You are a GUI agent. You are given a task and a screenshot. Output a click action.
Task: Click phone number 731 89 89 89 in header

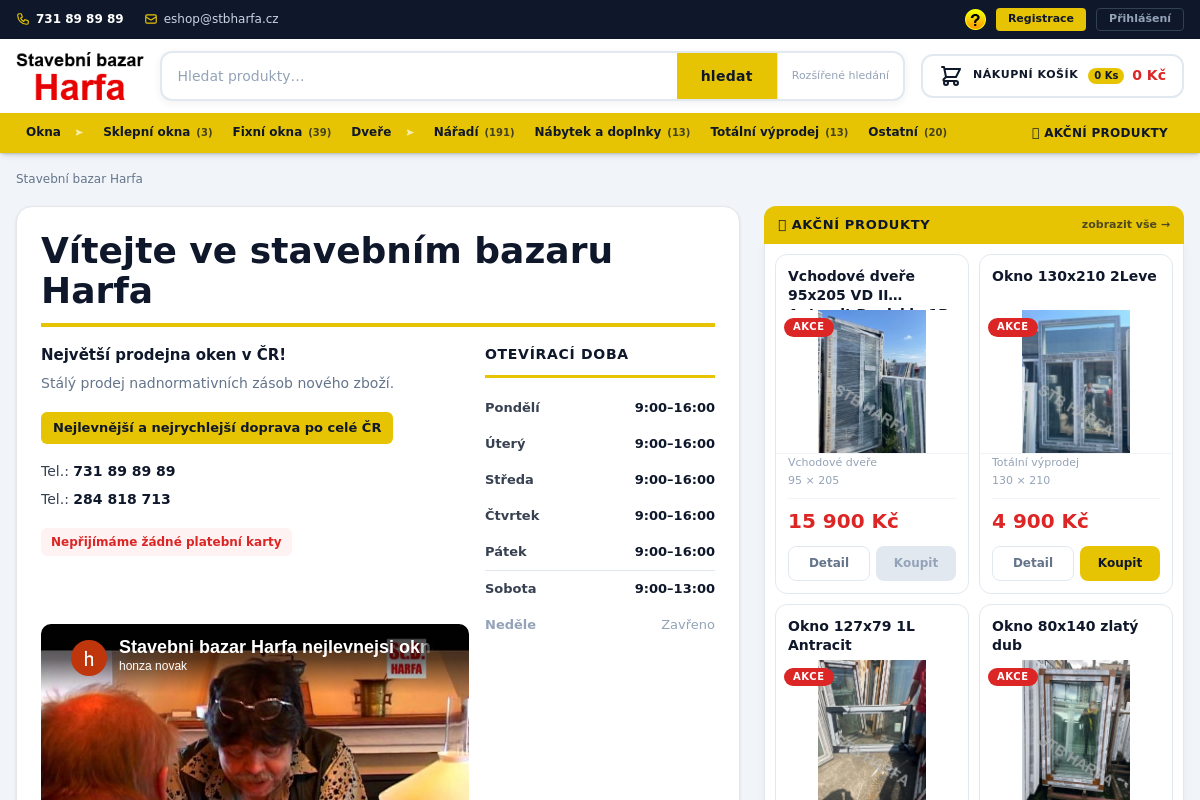(x=80, y=19)
